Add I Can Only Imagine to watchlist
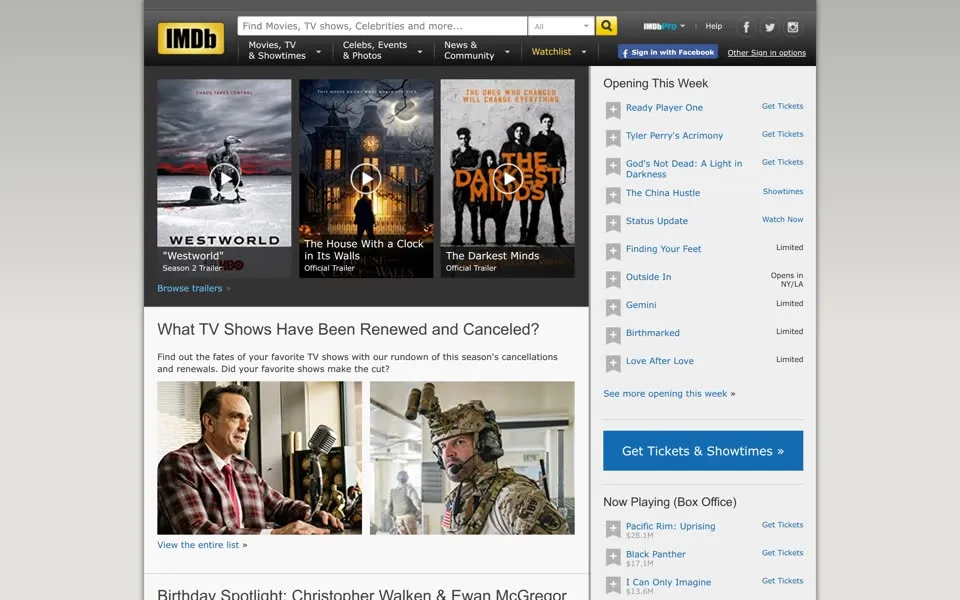Screen dimensions: 960x600 point(613,585)
